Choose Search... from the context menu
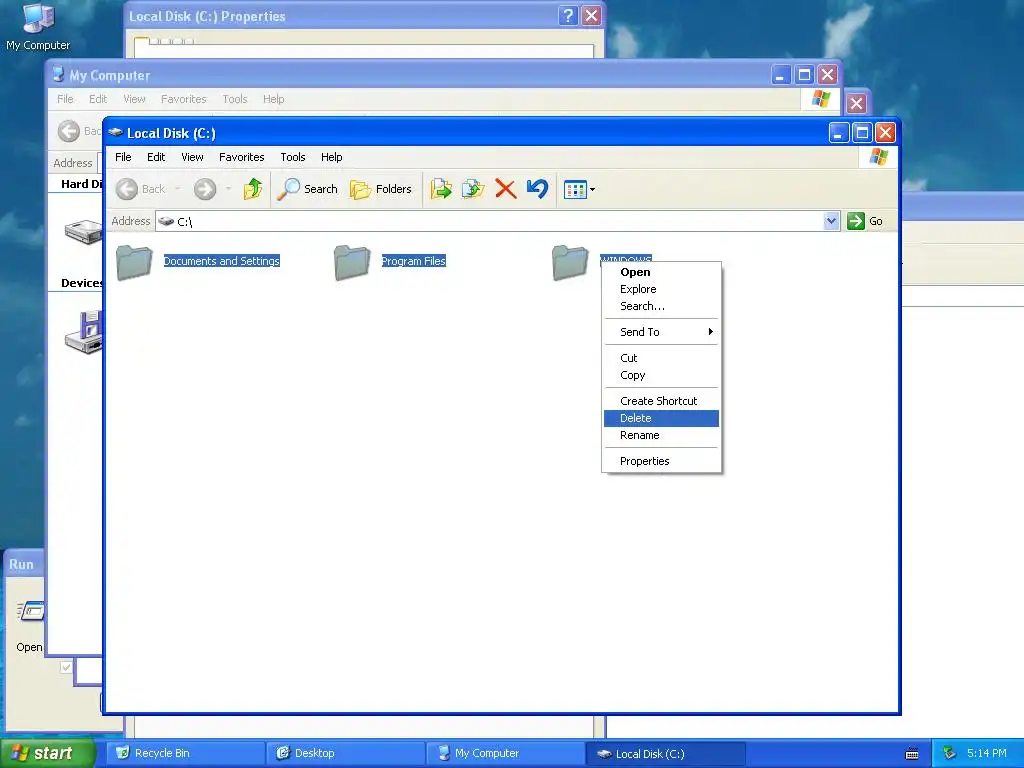The image size is (1024, 768). (661, 306)
